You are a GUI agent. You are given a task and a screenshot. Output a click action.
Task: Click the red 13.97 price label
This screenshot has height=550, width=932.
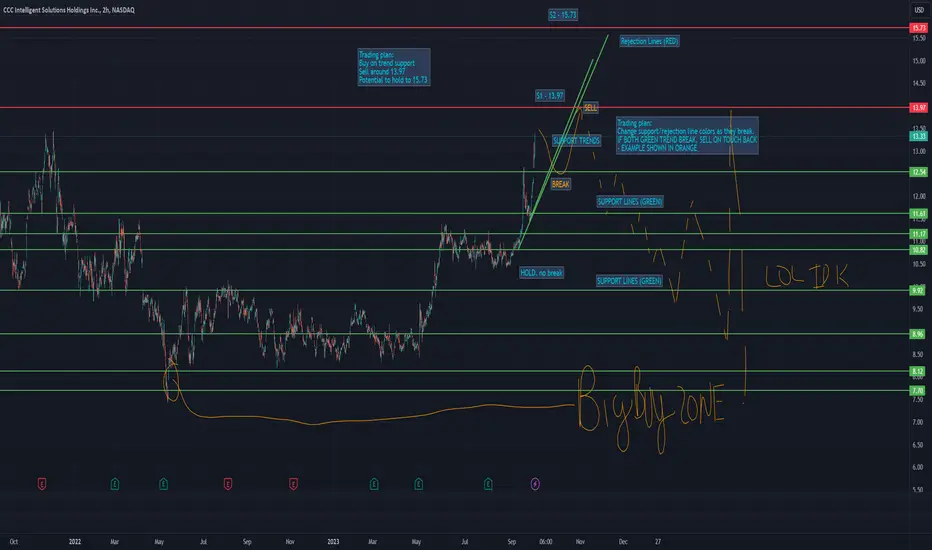[919, 108]
